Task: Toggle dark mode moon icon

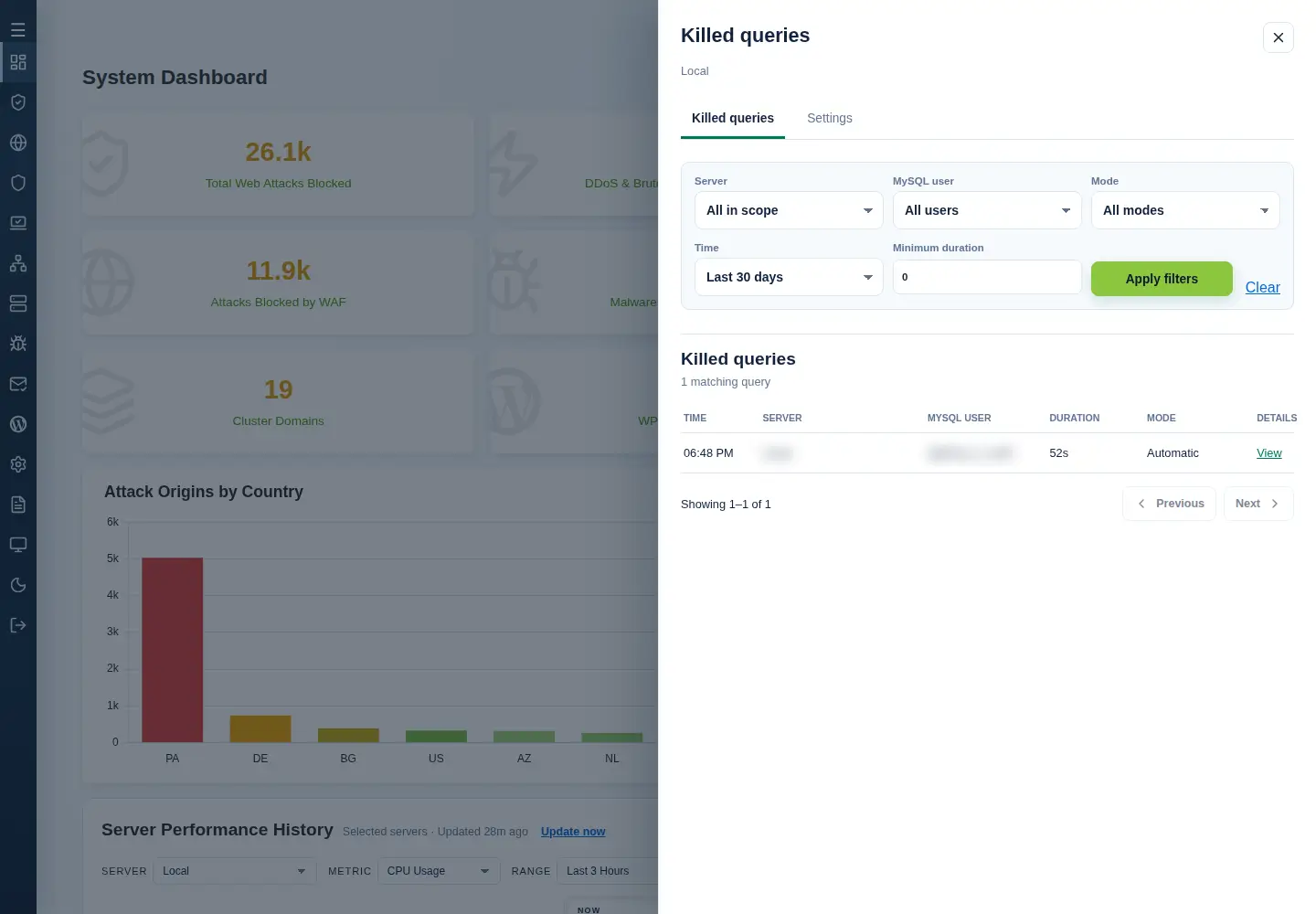Action: [x=17, y=585]
